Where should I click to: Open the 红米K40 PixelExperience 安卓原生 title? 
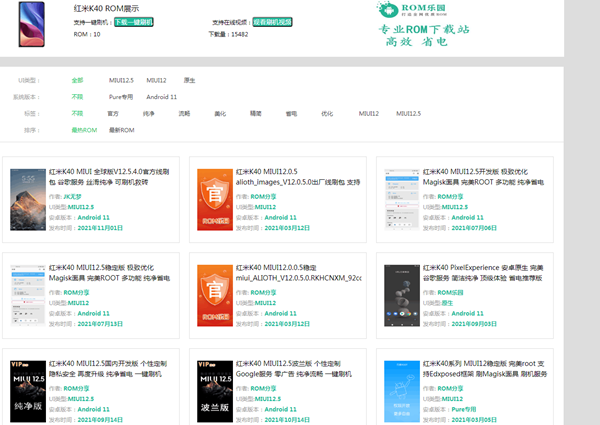[x=483, y=273]
